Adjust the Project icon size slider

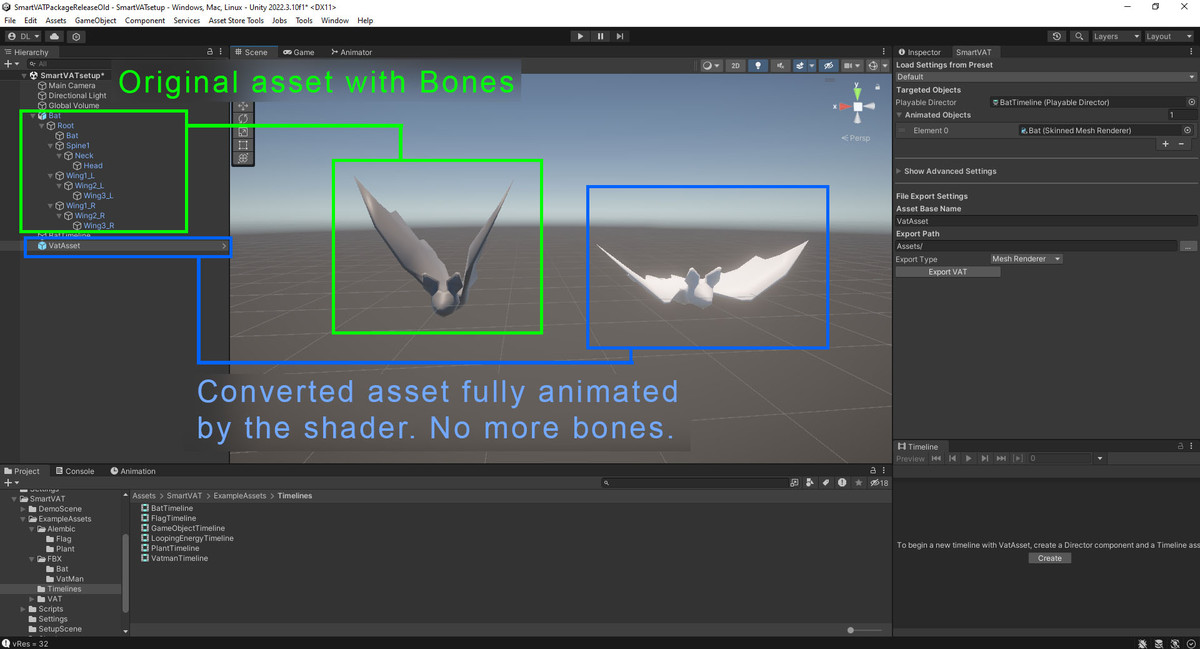click(x=851, y=630)
